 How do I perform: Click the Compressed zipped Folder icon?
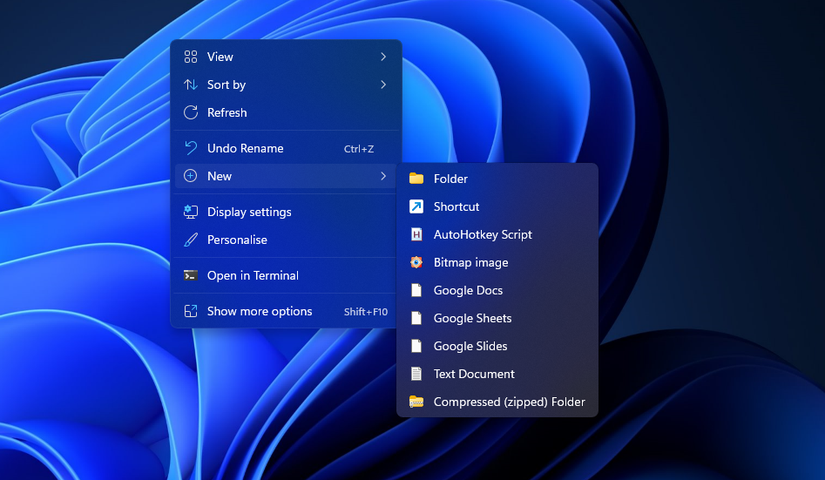tap(416, 402)
